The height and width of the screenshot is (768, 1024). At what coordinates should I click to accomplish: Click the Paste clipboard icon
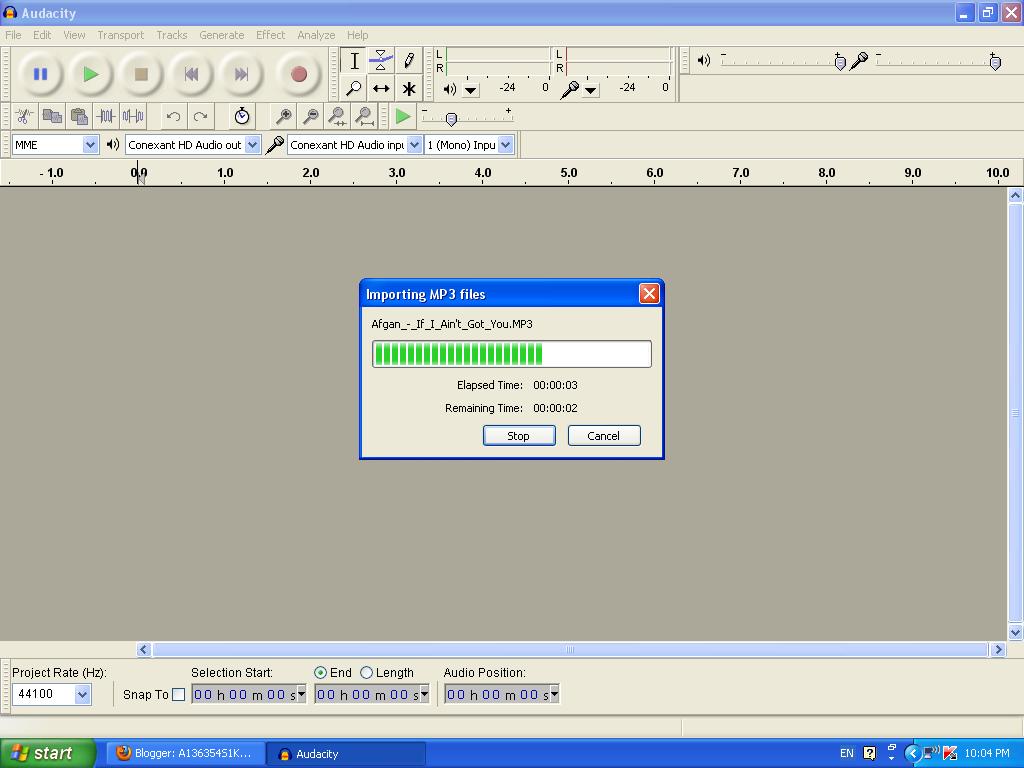(x=79, y=117)
